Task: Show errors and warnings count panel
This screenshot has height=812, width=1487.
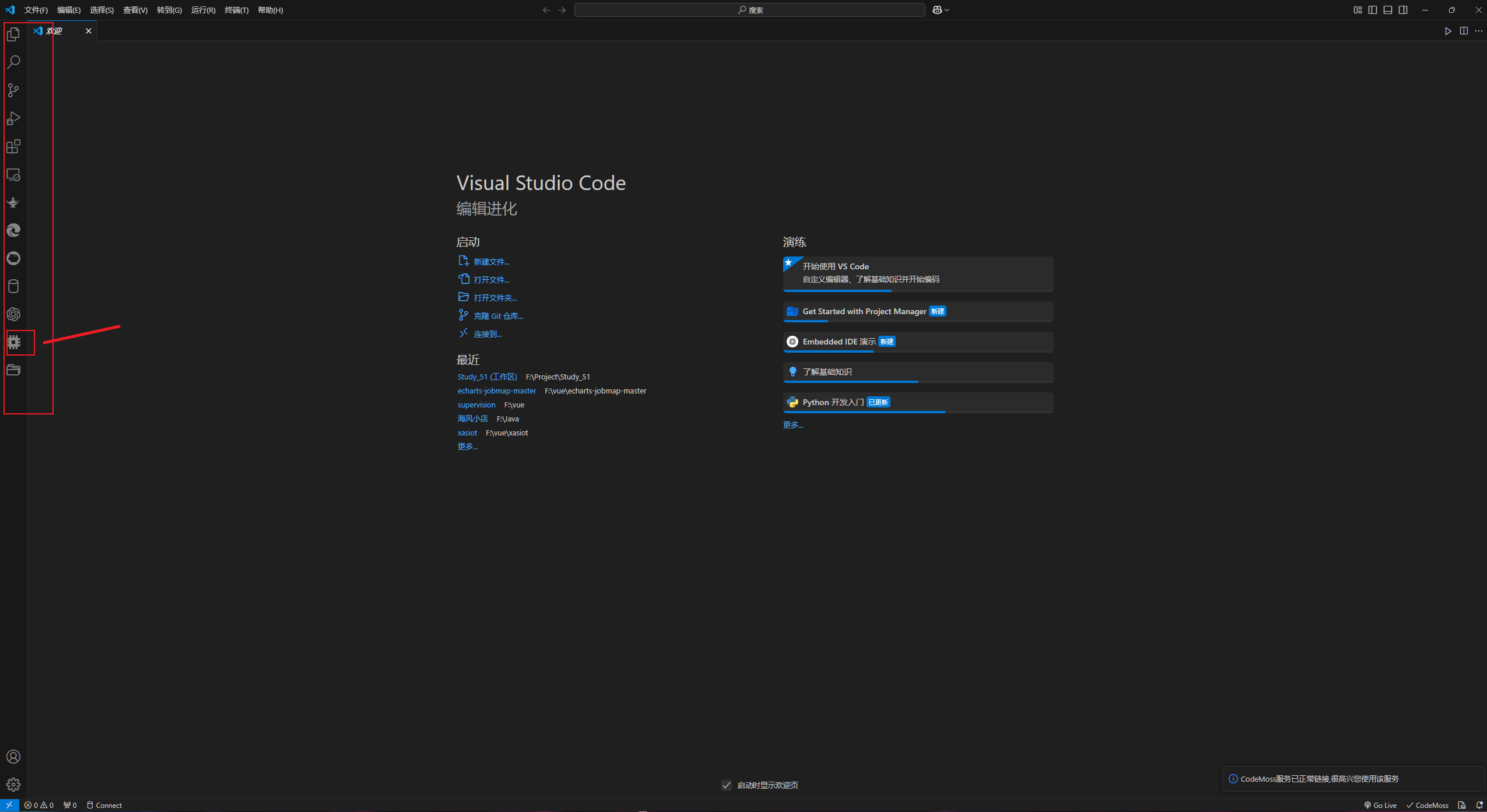Action: [x=39, y=805]
